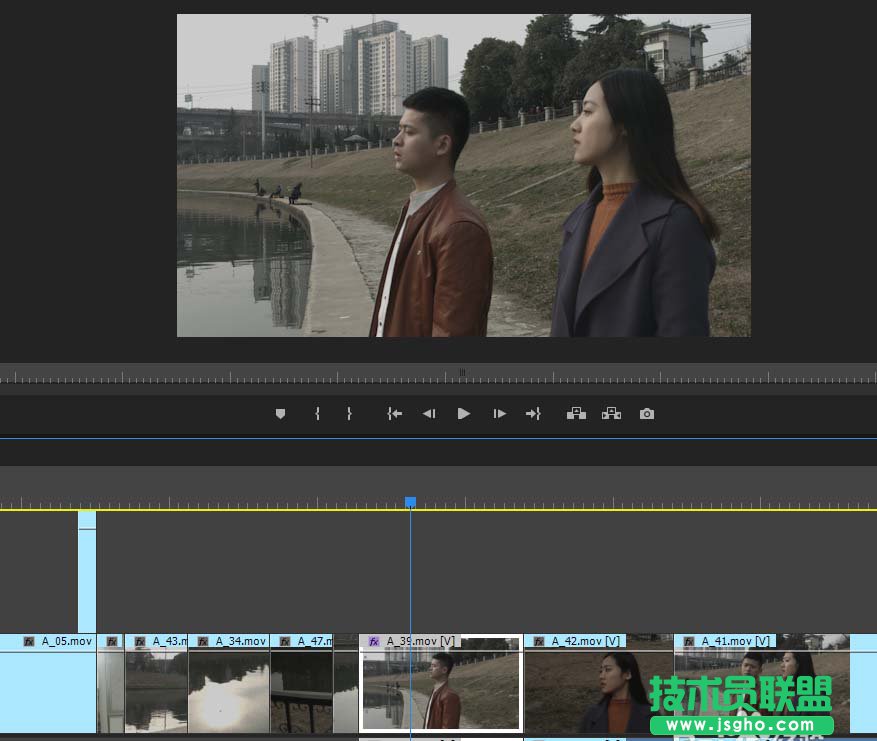
Task: Add a marker at the current frame
Action: coord(280,413)
